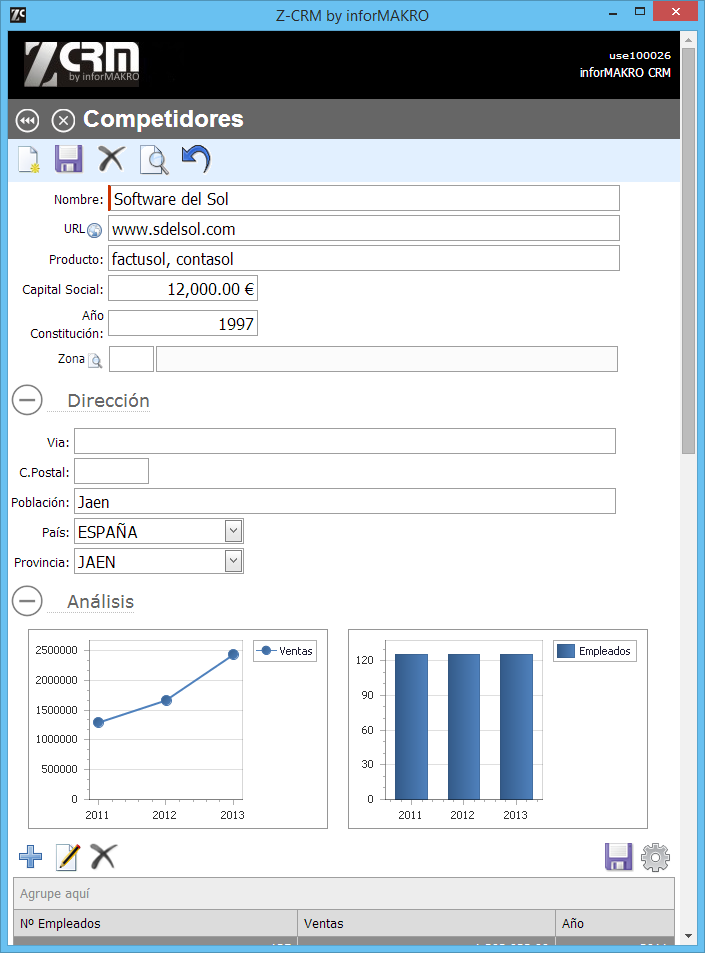Image resolution: width=705 pixels, height=953 pixels.
Task: Click the Año Constitución field showing 1997
Action: [183, 323]
